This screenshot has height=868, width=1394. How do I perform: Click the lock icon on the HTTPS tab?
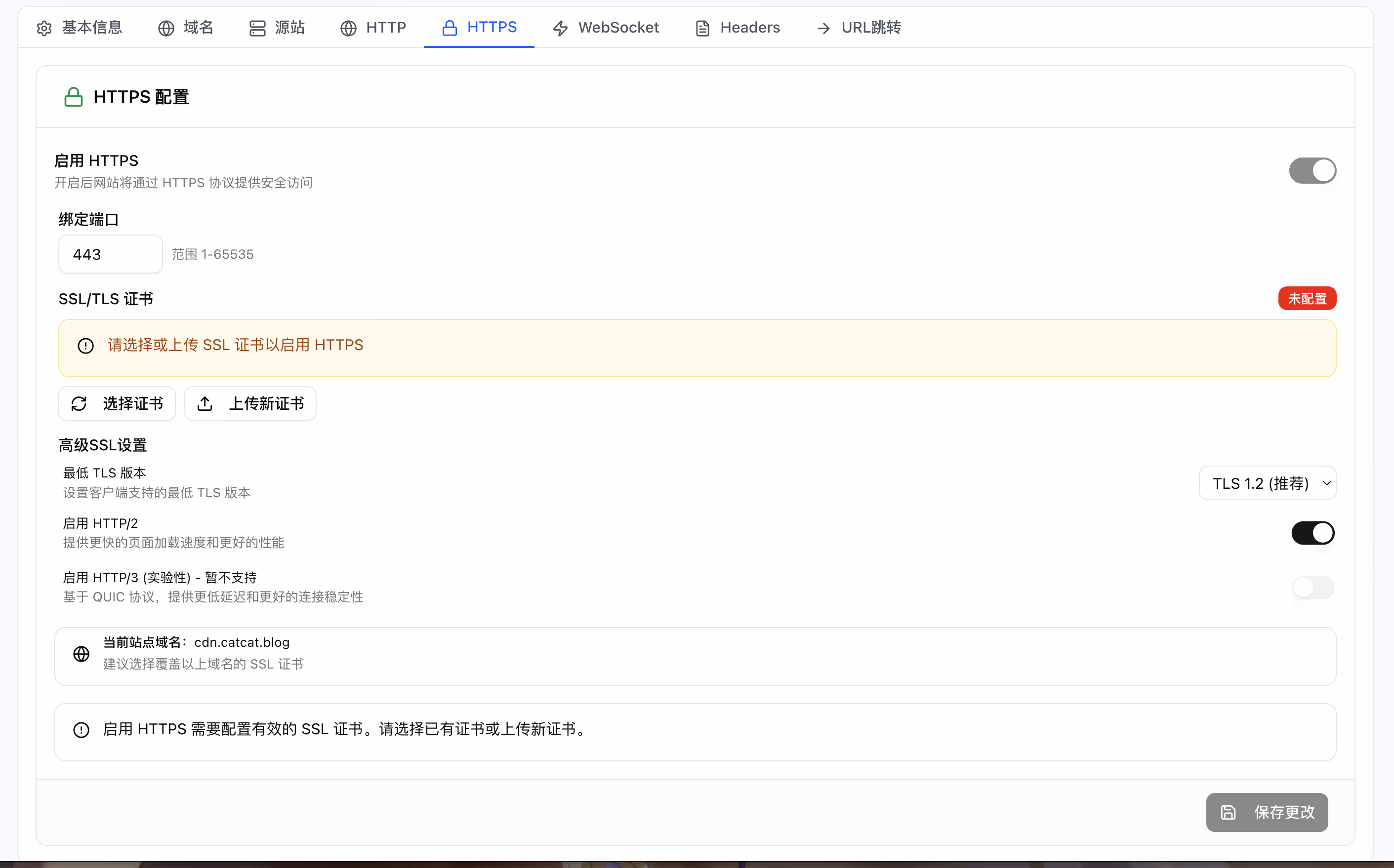[x=450, y=28]
